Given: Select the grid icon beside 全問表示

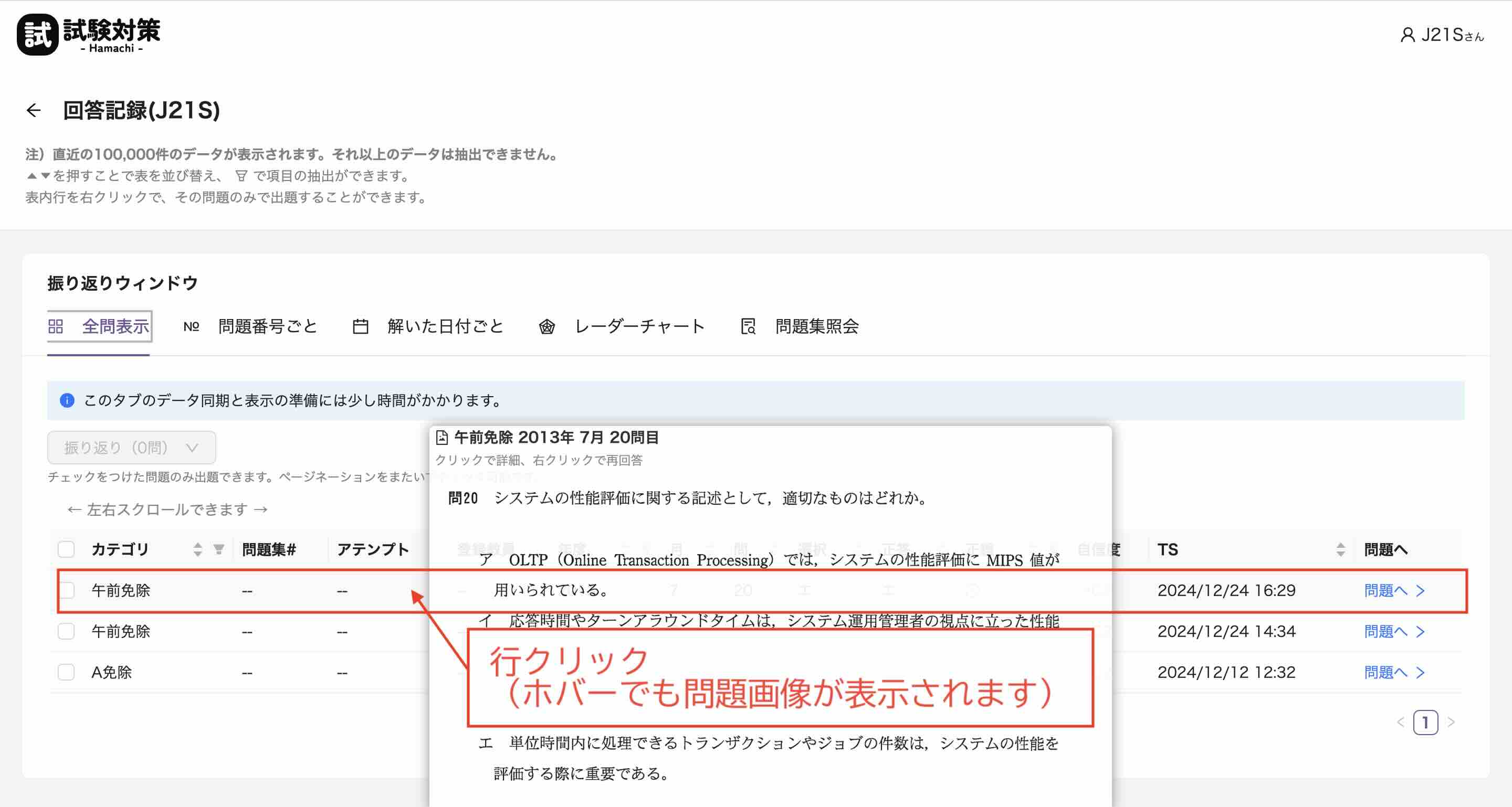Looking at the screenshot, I should (x=57, y=327).
